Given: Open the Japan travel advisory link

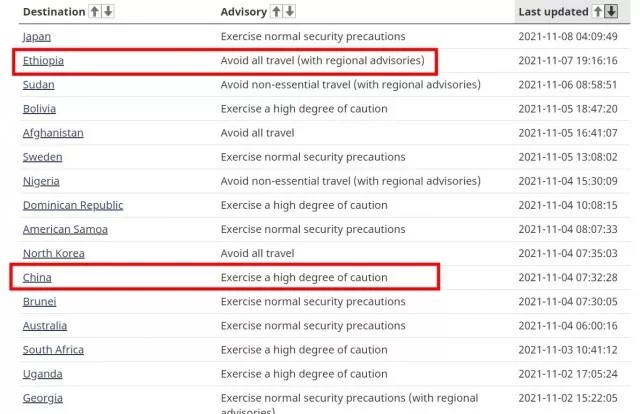Looking at the screenshot, I should coord(37,36).
